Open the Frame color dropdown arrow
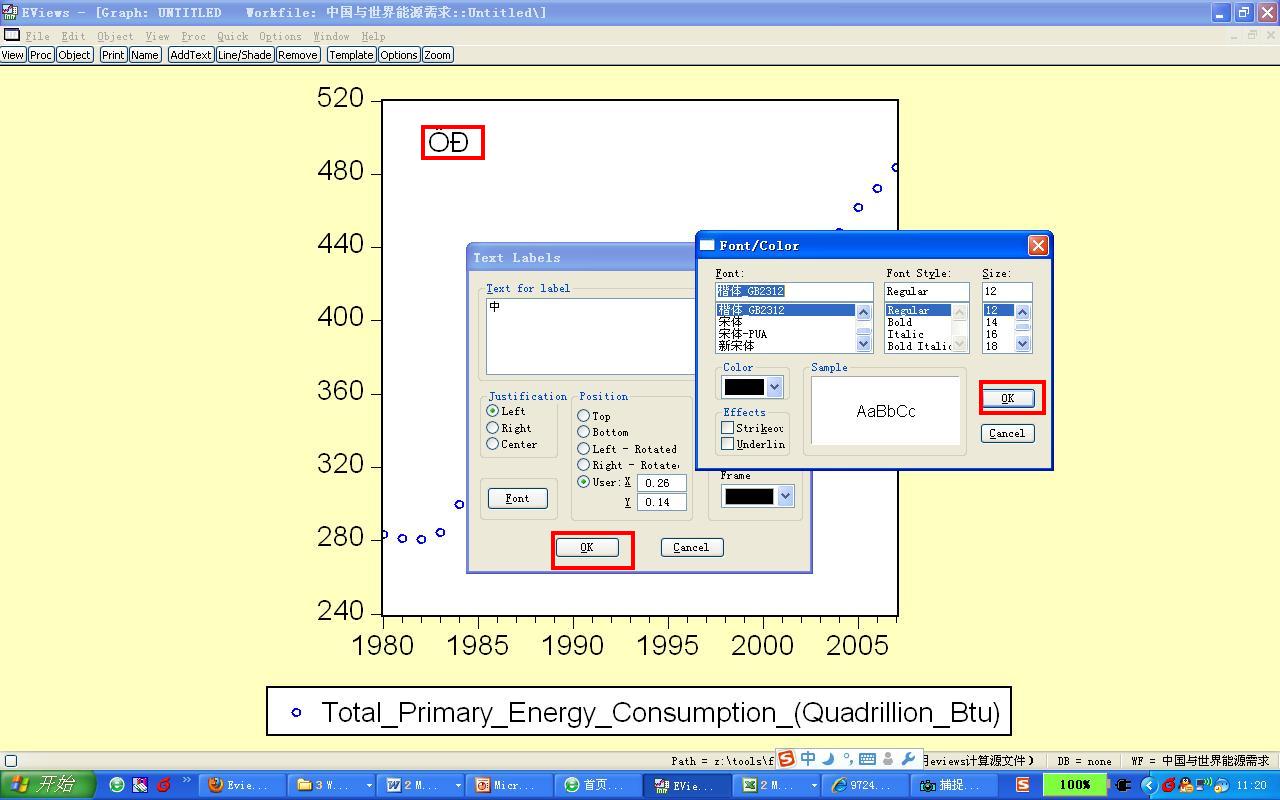 (786, 496)
